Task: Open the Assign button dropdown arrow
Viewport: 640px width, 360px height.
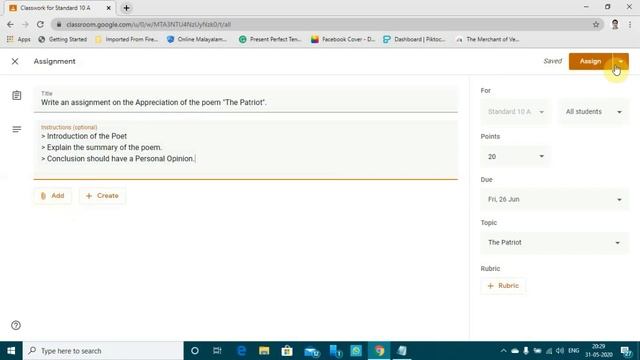Action: click(x=620, y=61)
